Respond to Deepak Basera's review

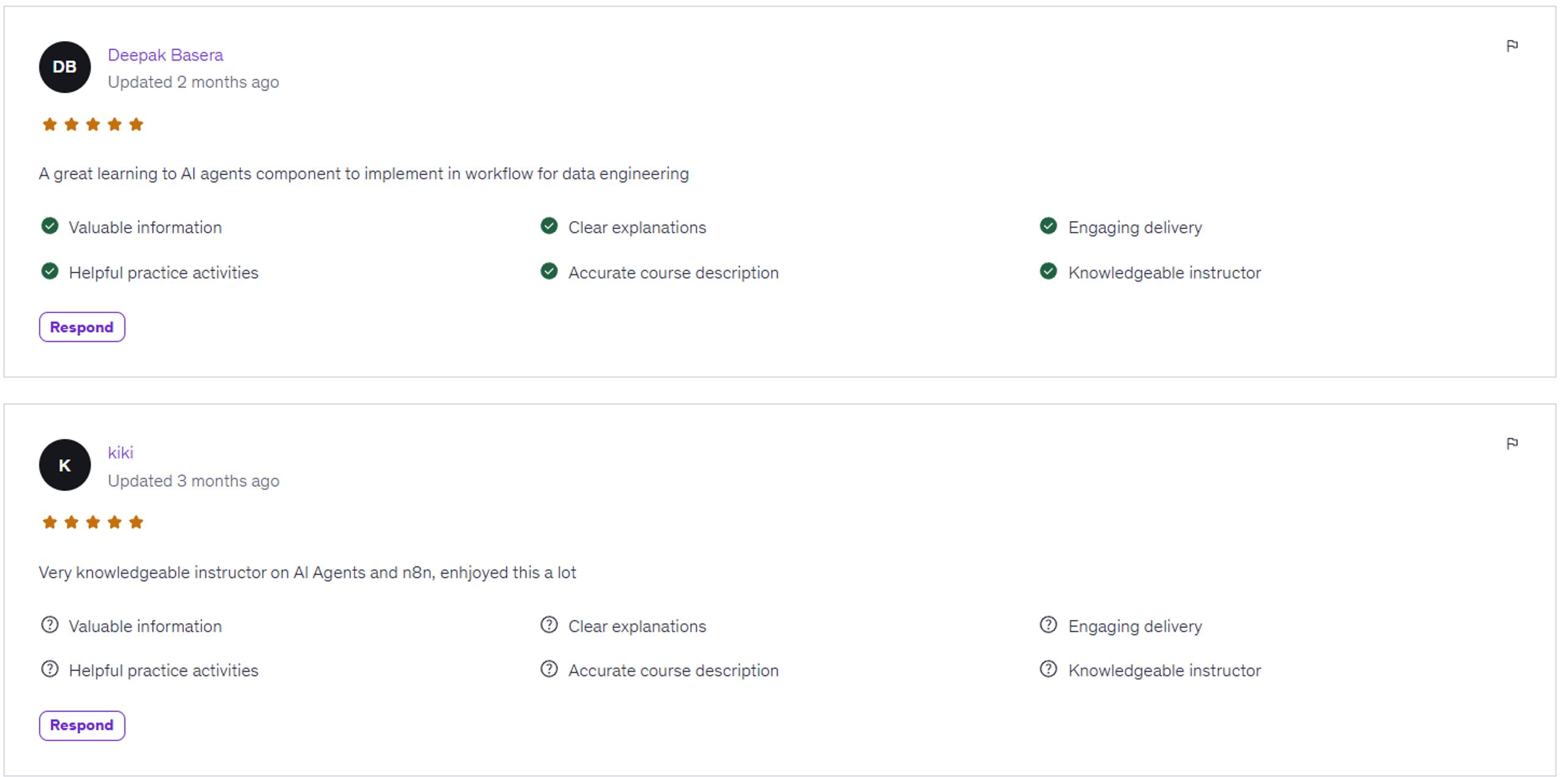pyautogui.click(x=82, y=327)
